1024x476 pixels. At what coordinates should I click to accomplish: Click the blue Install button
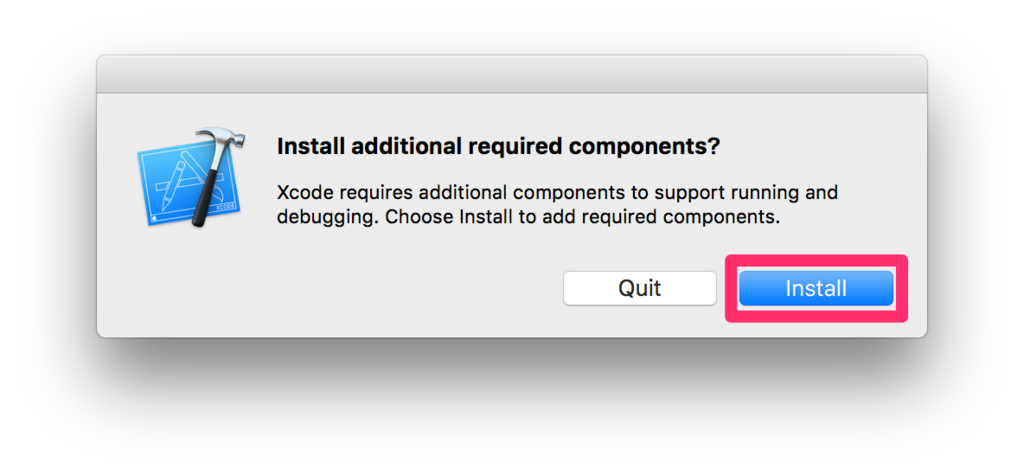coord(815,288)
